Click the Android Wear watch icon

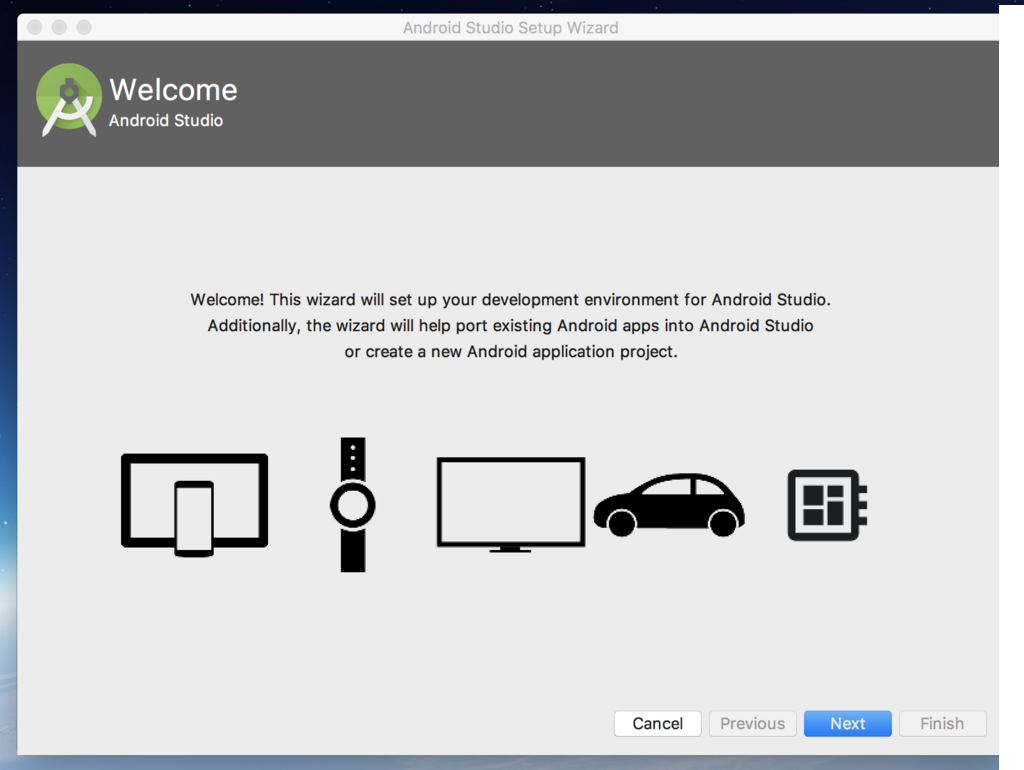pyautogui.click(x=353, y=505)
